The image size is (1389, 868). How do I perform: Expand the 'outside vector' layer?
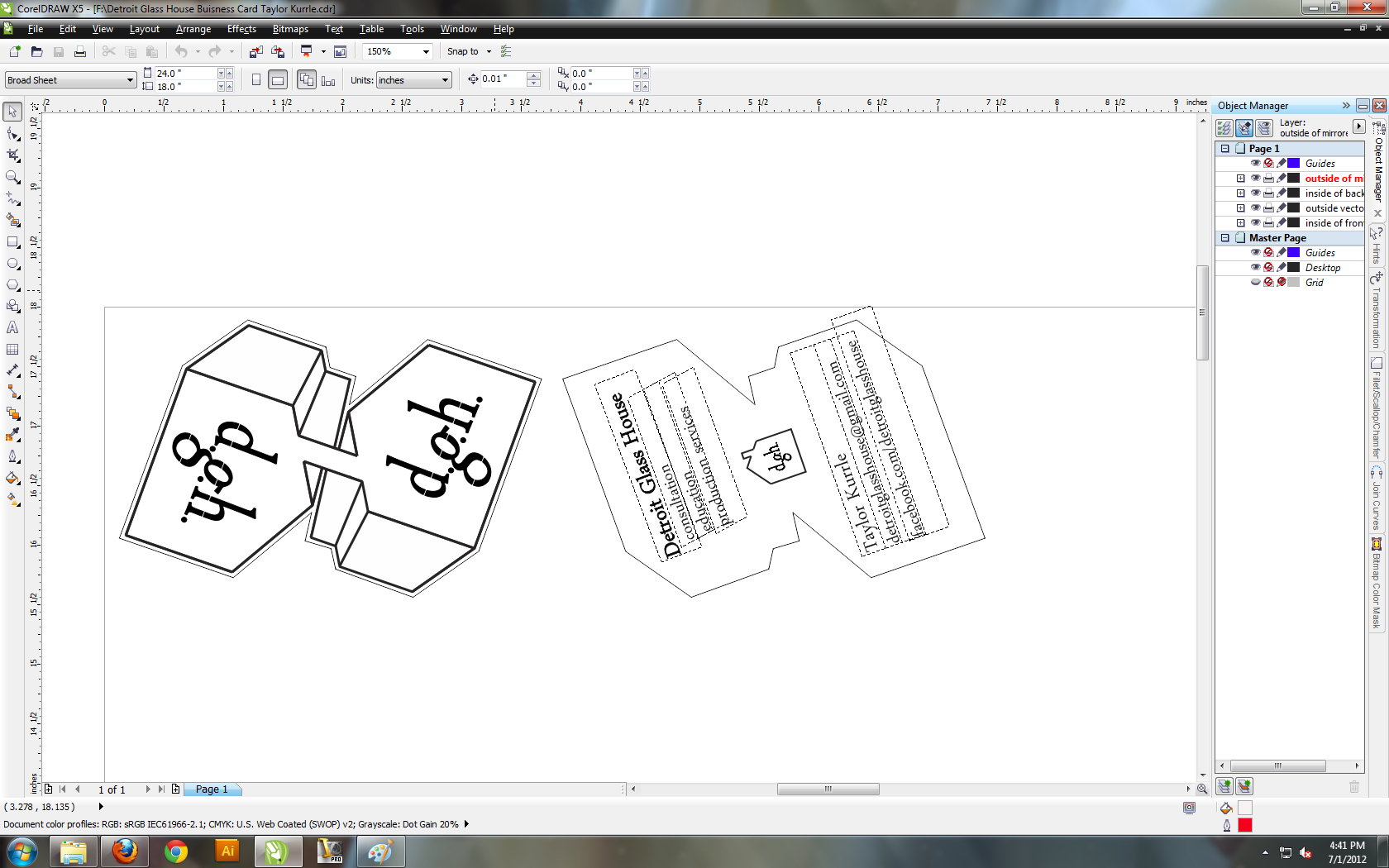click(1240, 208)
